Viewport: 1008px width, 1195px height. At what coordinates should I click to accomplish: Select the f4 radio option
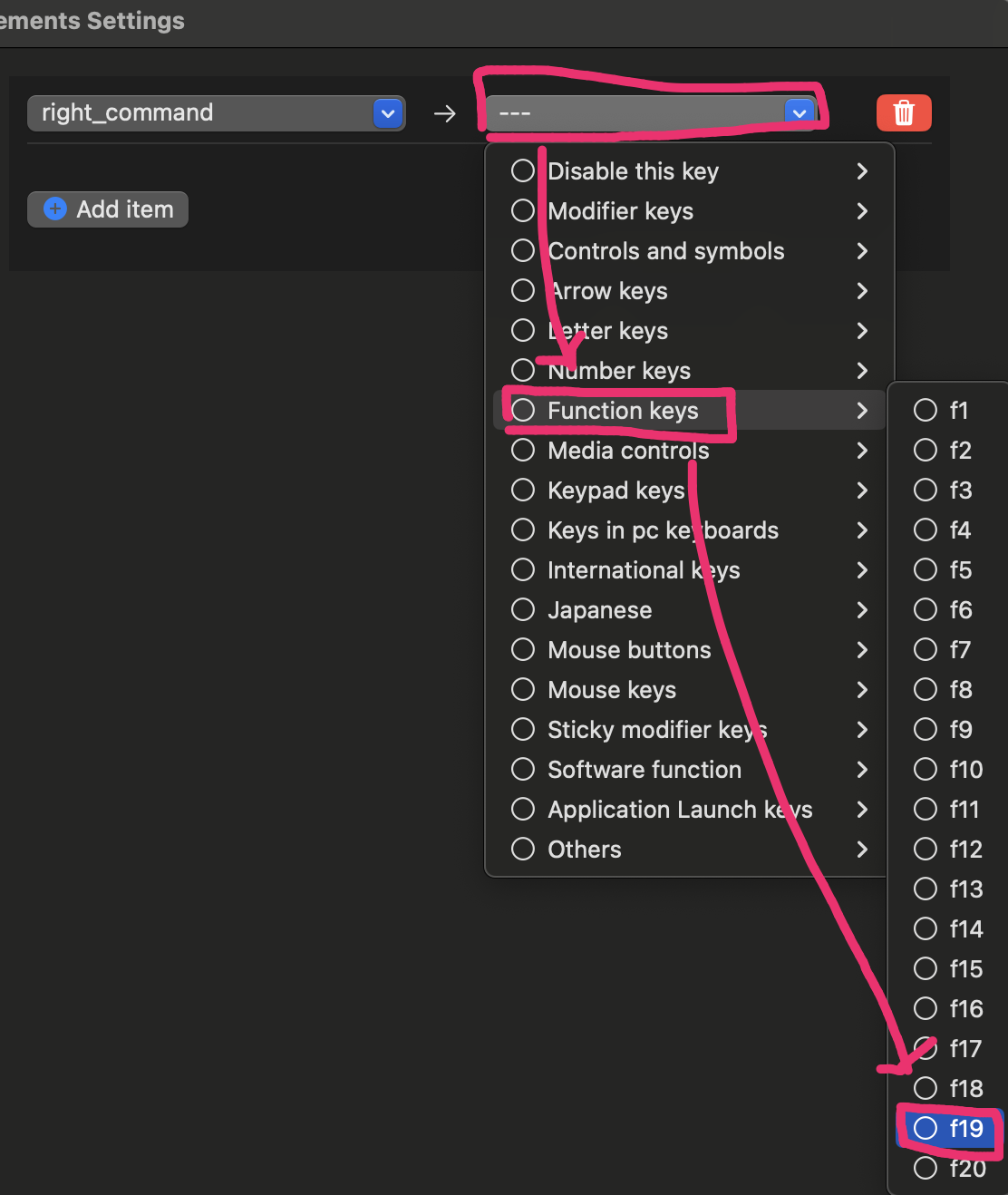pyautogui.click(x=926, y=530)
